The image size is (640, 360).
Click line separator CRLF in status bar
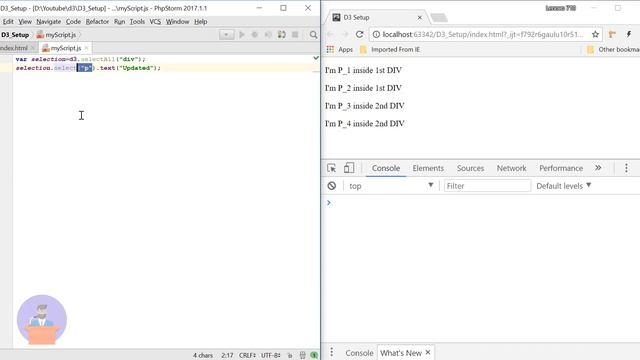click(x=247, y=356)
